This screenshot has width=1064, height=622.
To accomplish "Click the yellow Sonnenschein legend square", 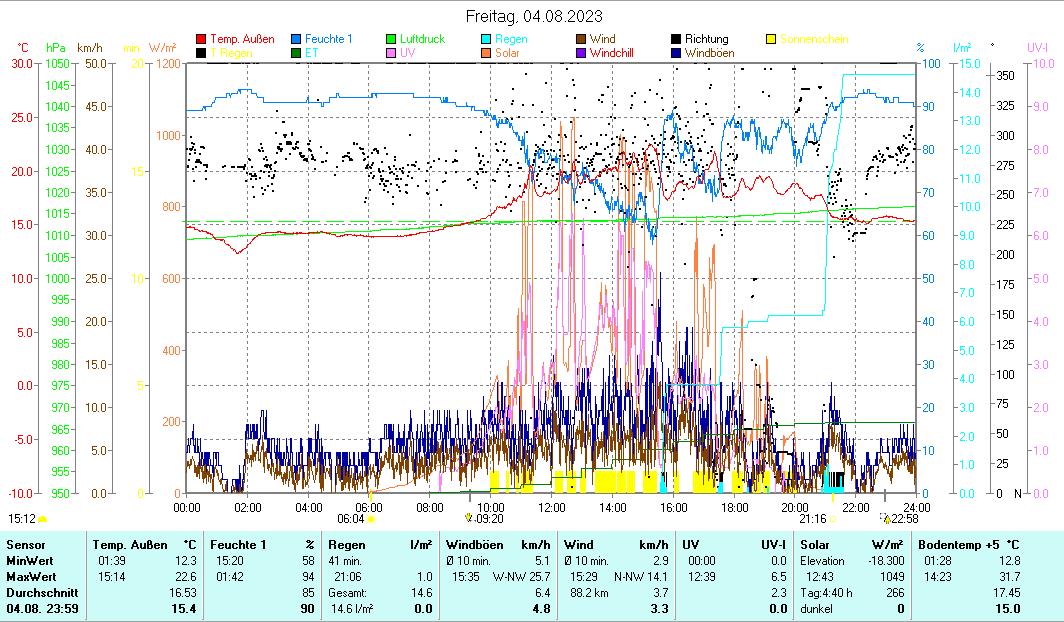I will pyautogui.click(x=771, y=40).
